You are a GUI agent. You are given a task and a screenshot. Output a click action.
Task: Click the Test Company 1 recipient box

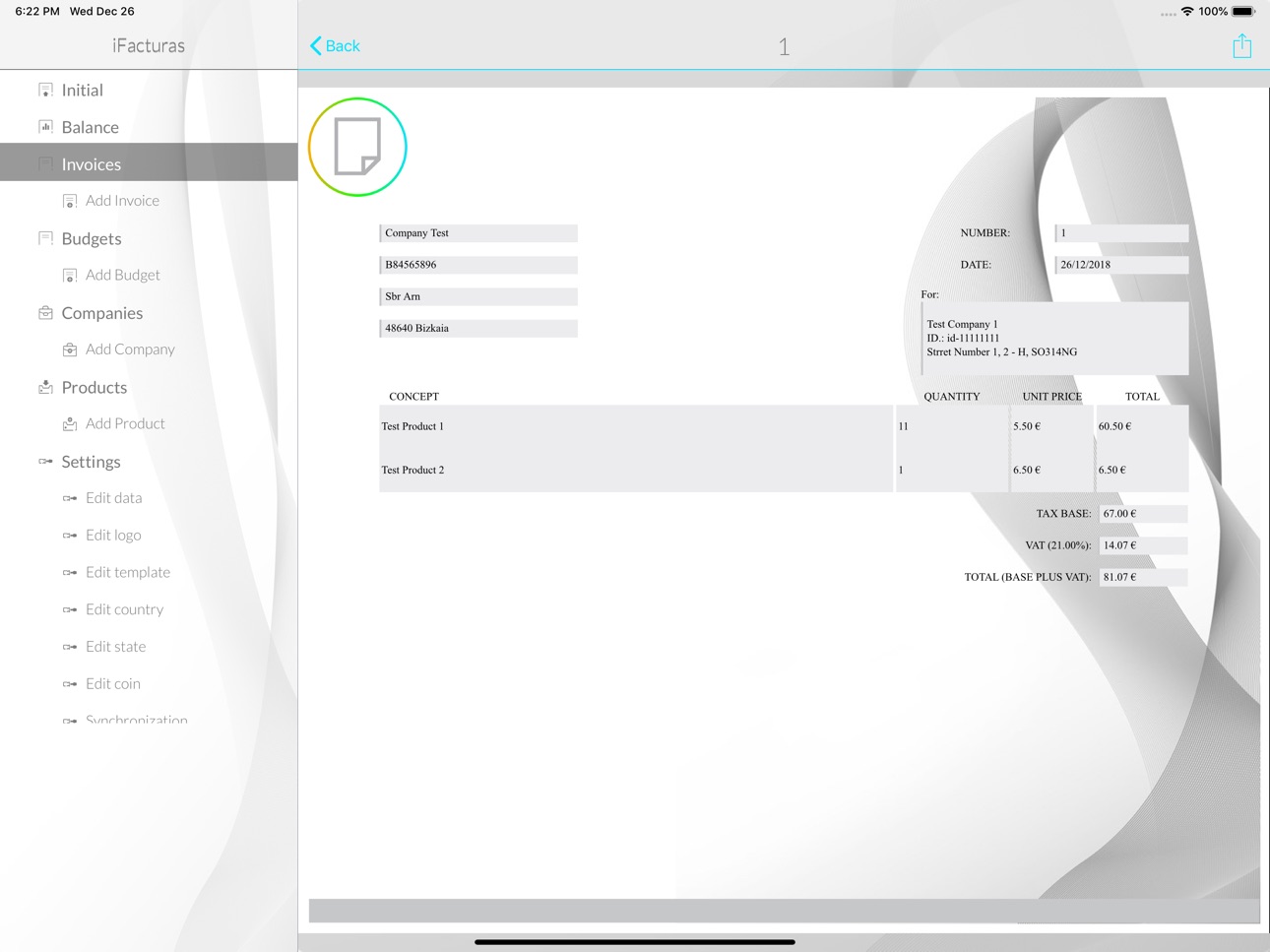(x=1054, y=338)
